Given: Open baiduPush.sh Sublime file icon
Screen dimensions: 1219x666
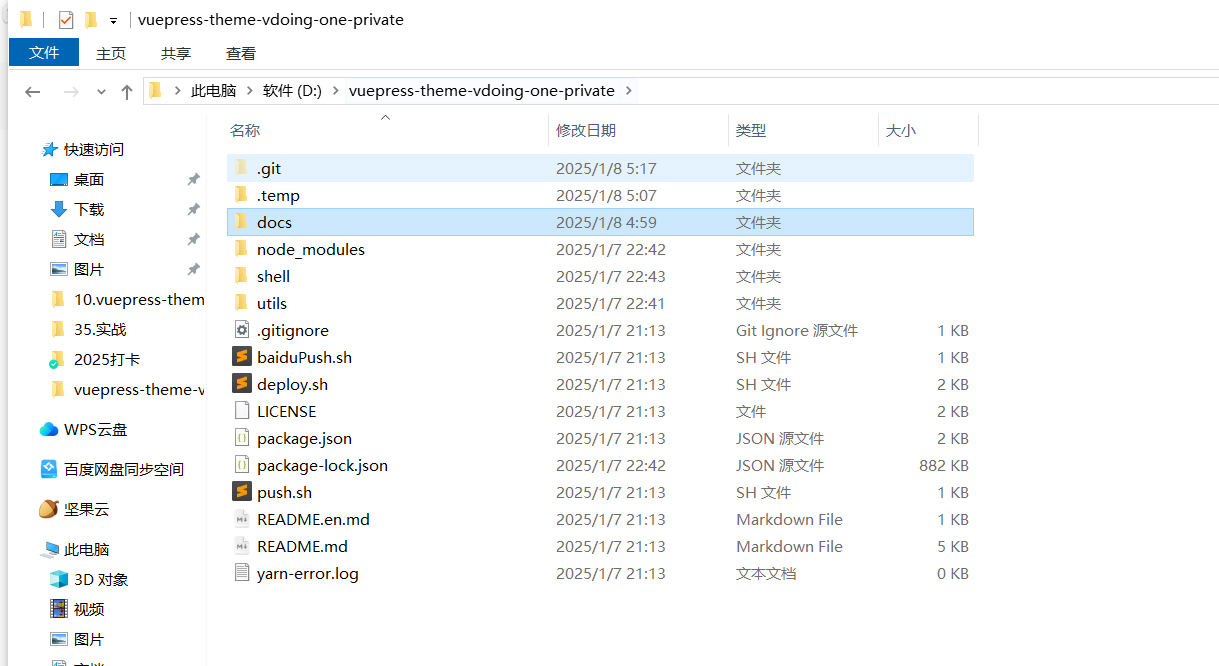Looking at the screenshot, I should (x=241, y=357).
